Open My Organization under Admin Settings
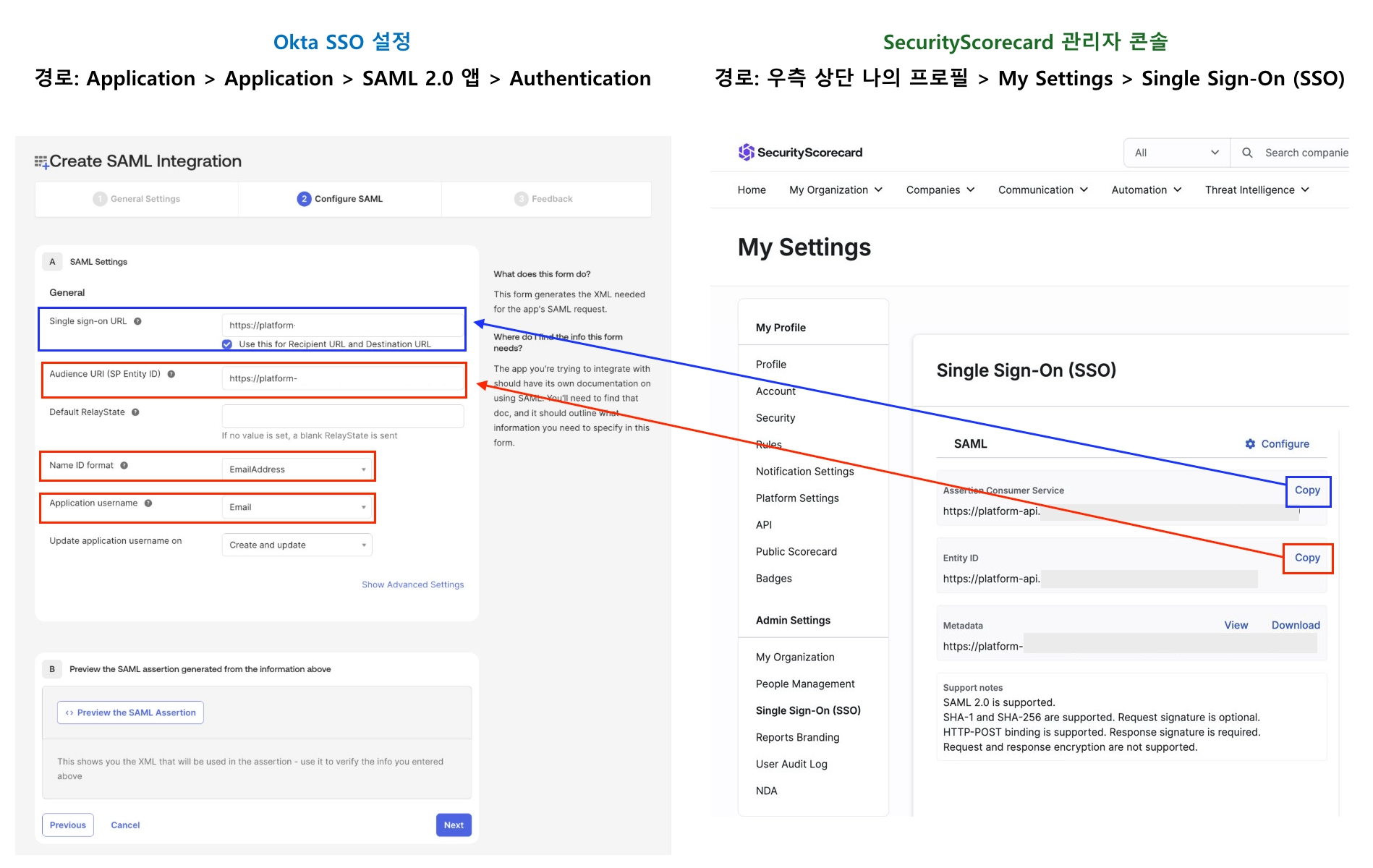1373x868 pixels. (795, 658)
